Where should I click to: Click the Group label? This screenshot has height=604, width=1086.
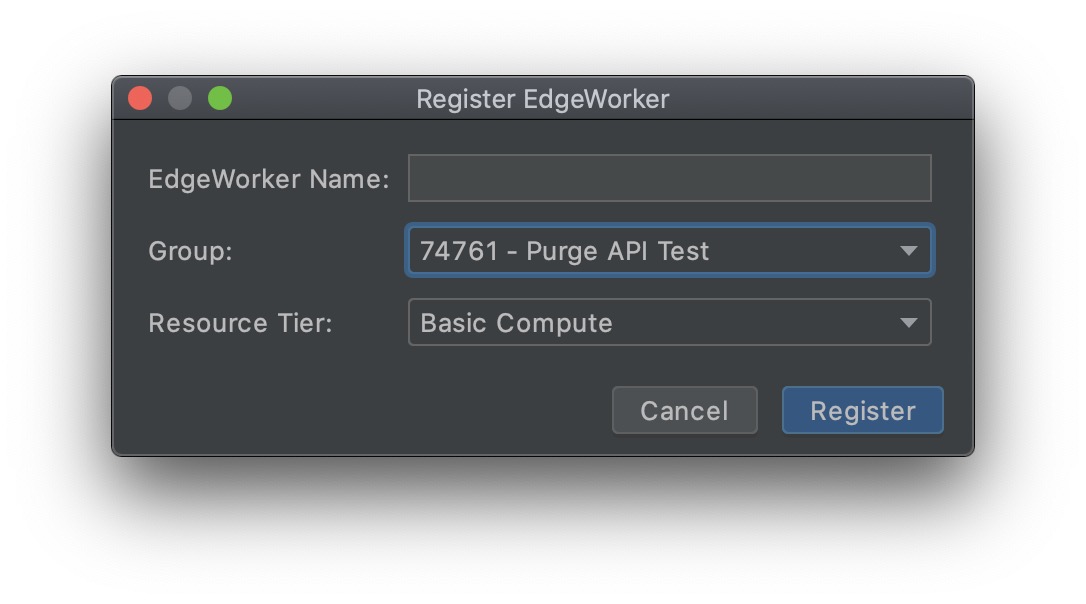coord(190,251)
